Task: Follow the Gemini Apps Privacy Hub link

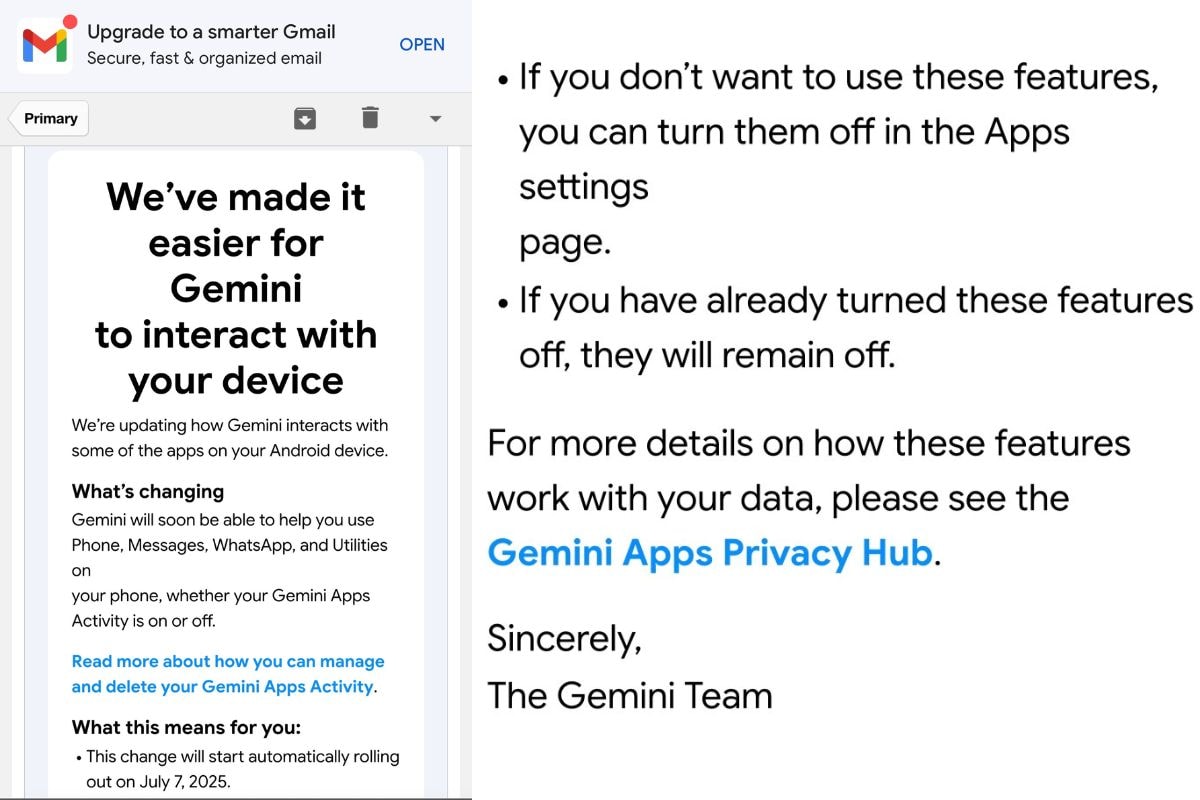Action: tap(710, 553)
